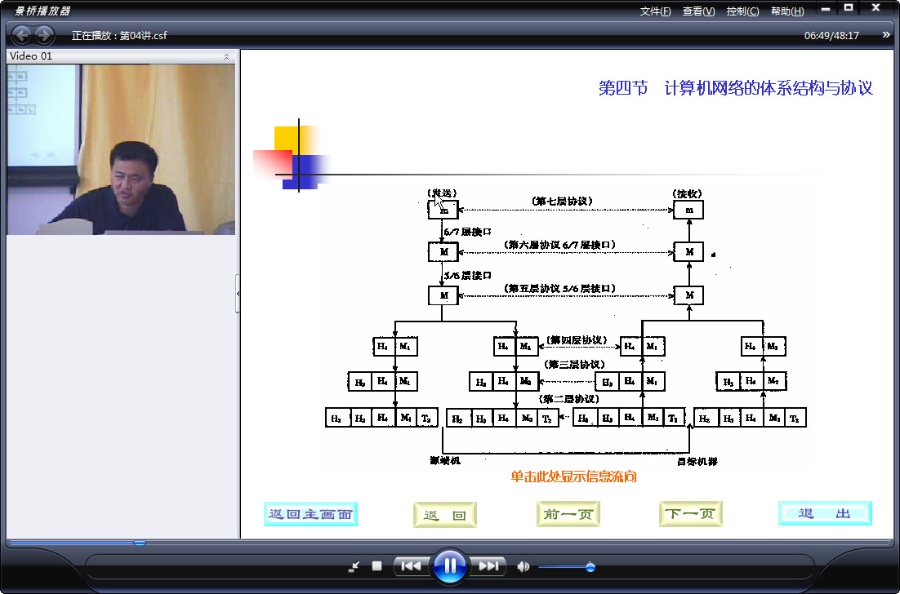
Task: Click the slide heading 第四节 计算机网络的体系结构与协议
Action: 735,88
